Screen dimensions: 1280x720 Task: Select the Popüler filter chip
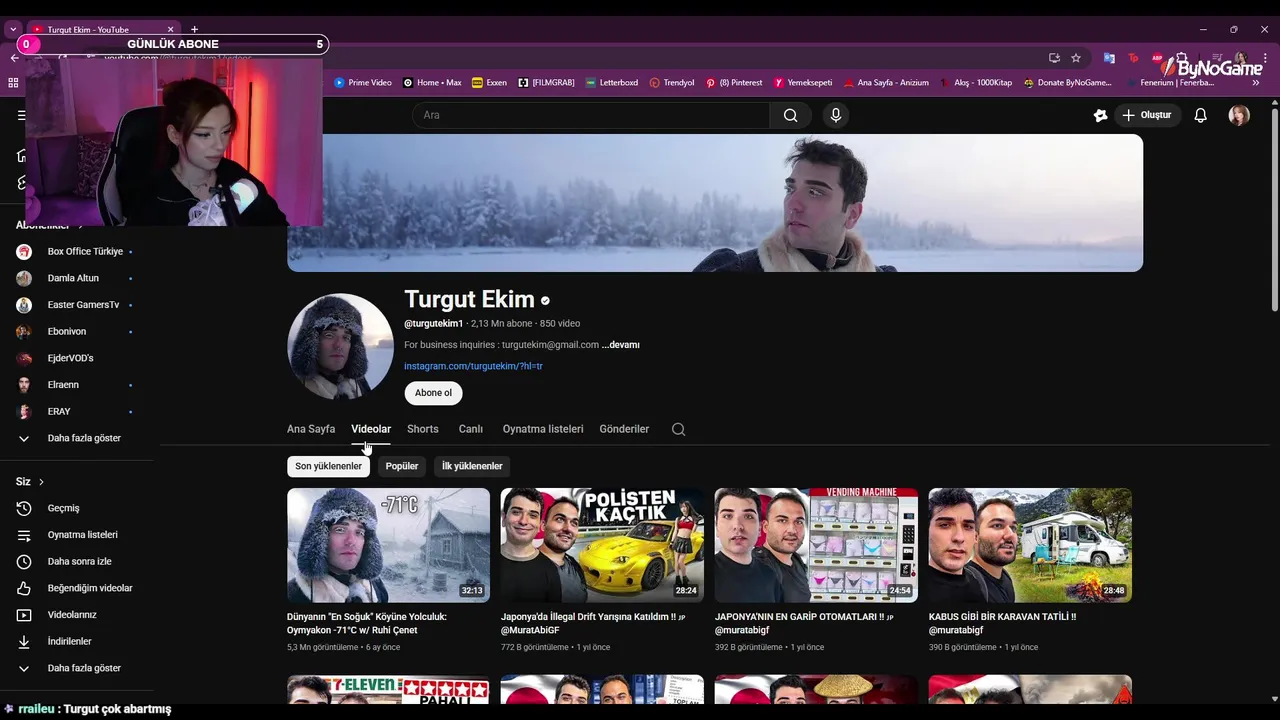pyautogui.click(x=402, y=466)
